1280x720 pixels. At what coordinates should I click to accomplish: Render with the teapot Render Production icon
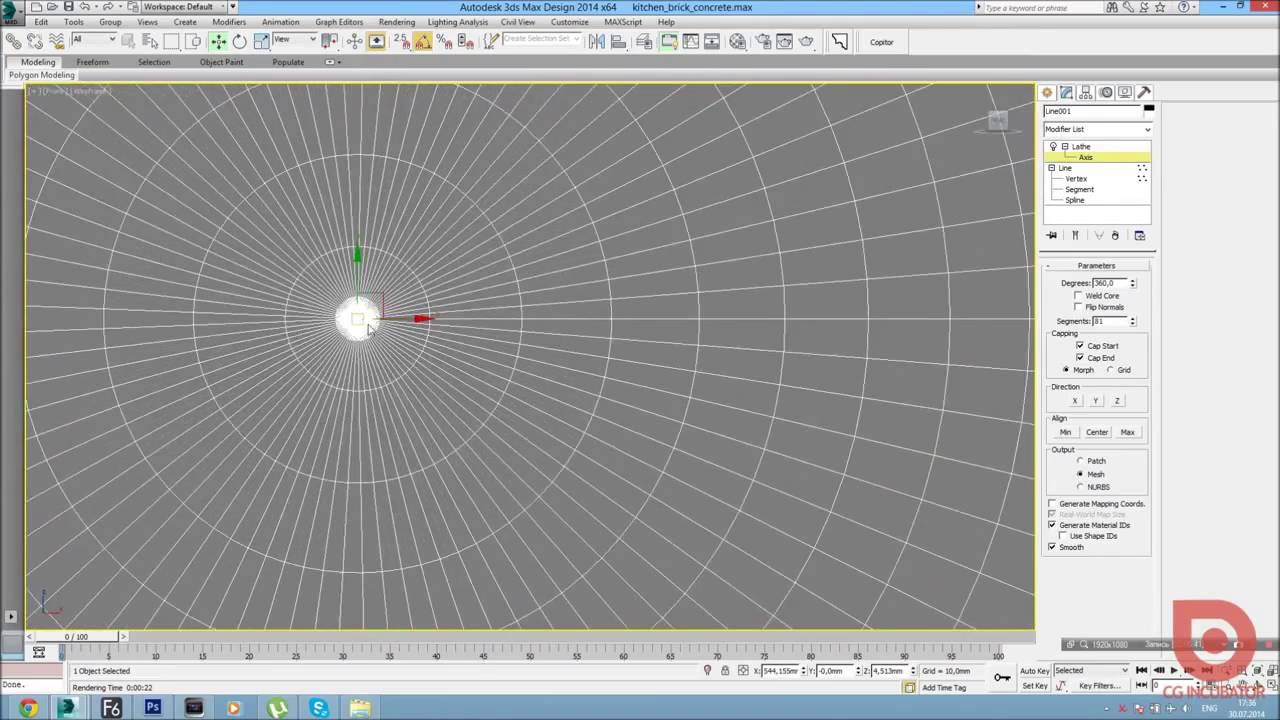click(807, 41)
